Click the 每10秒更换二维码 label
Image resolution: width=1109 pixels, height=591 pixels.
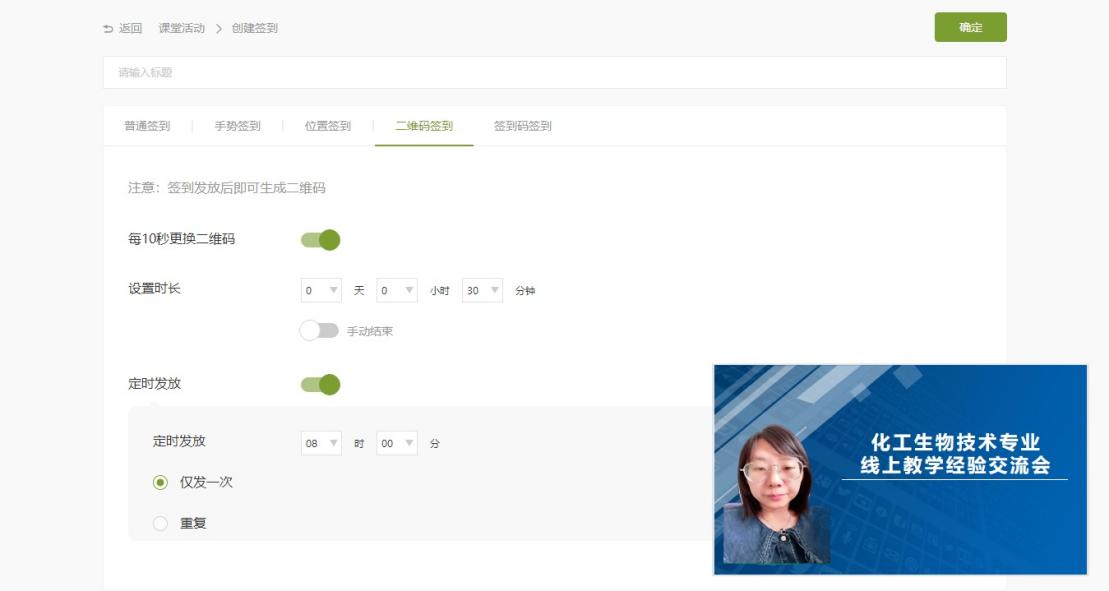click(181, 239)
